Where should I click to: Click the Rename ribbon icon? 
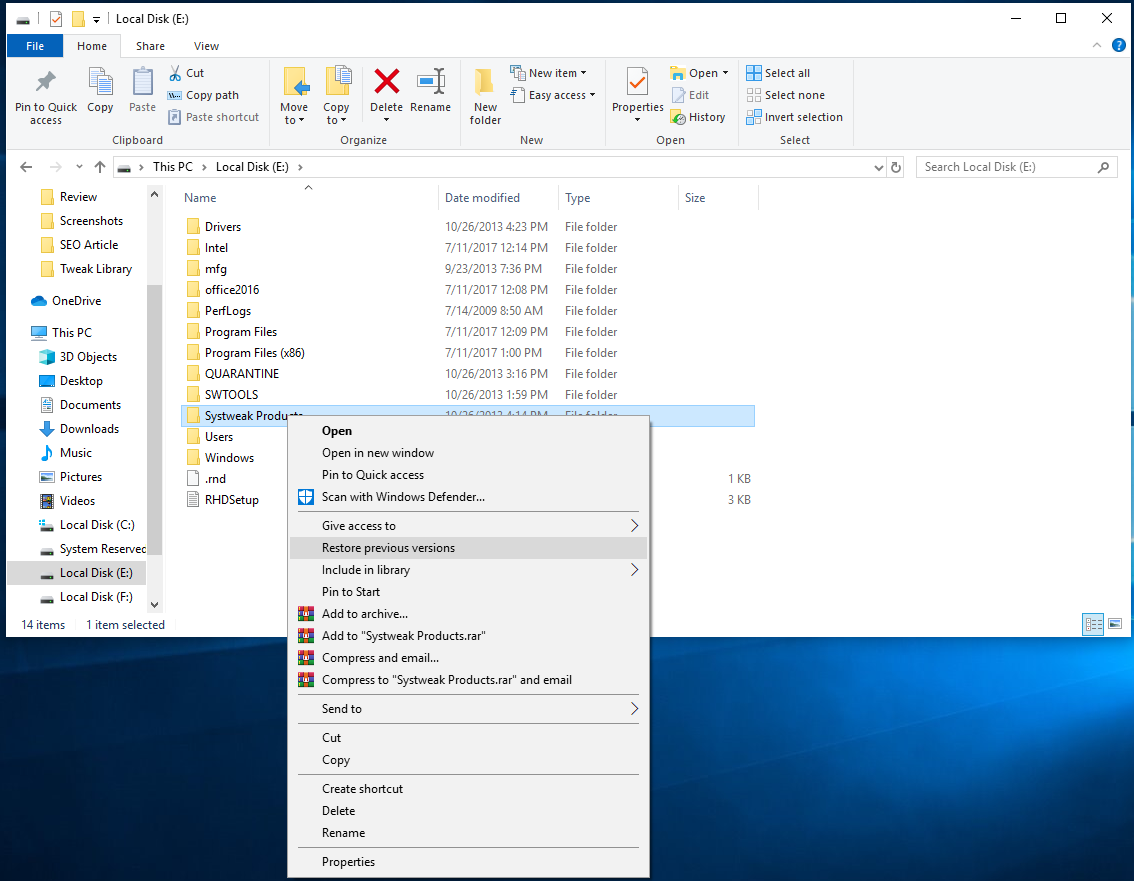tap(430, 81)
